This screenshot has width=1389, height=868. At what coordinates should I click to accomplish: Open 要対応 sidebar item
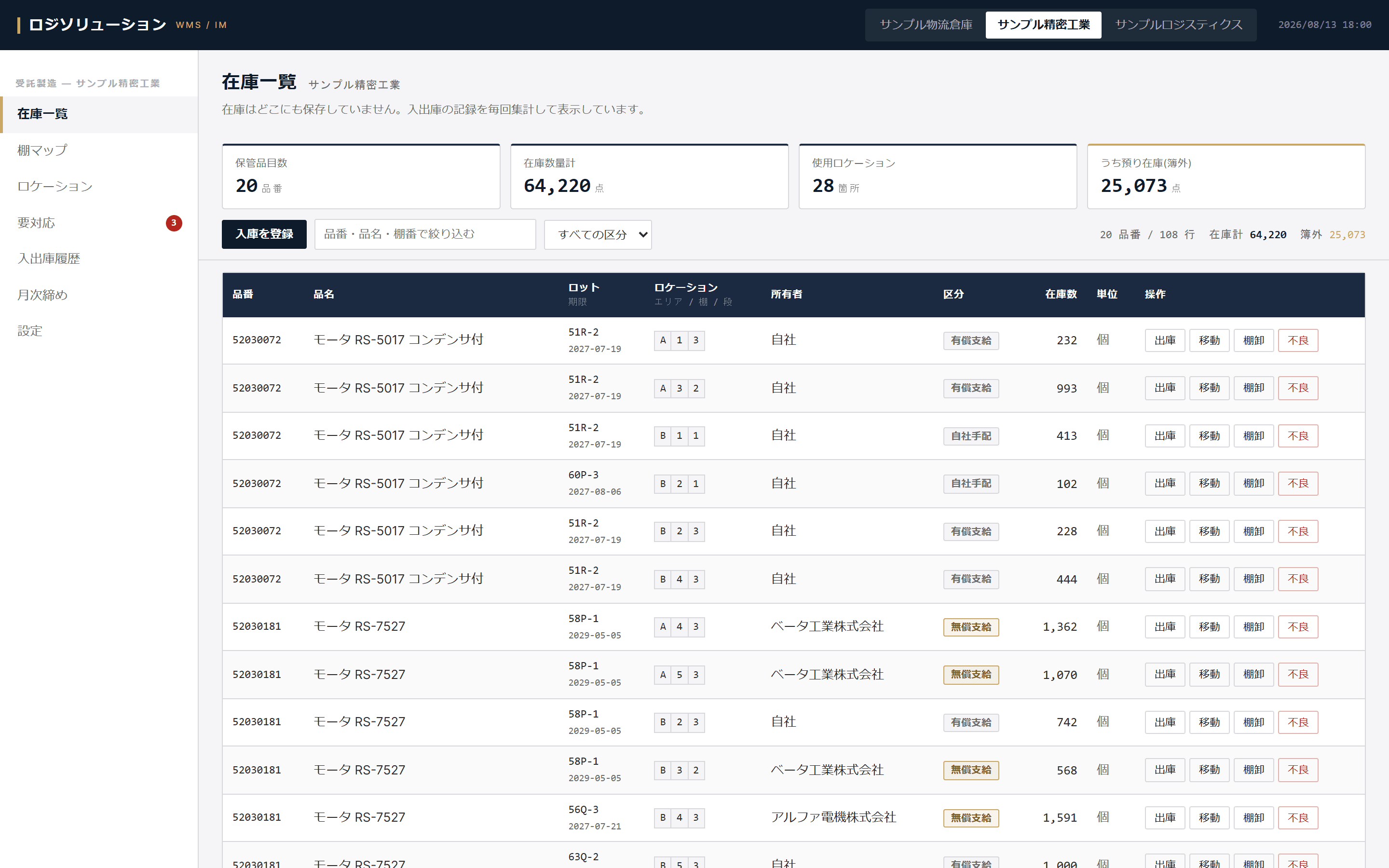(x=99, y=223)
